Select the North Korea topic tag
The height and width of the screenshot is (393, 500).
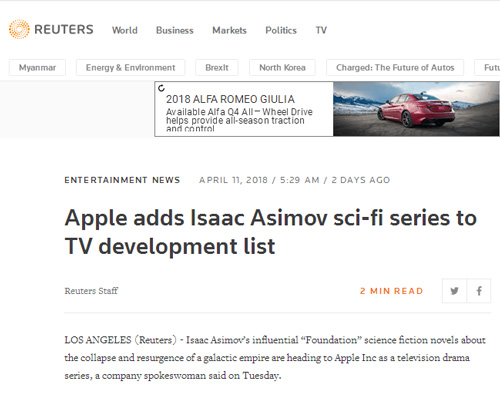pyautogui.click(x=282, y=68)
